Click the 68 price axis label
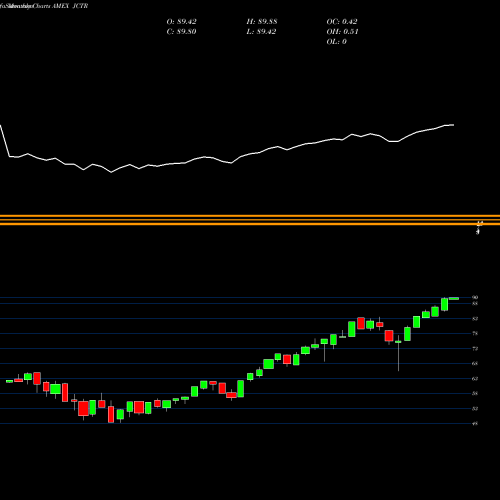 point(475,363)
